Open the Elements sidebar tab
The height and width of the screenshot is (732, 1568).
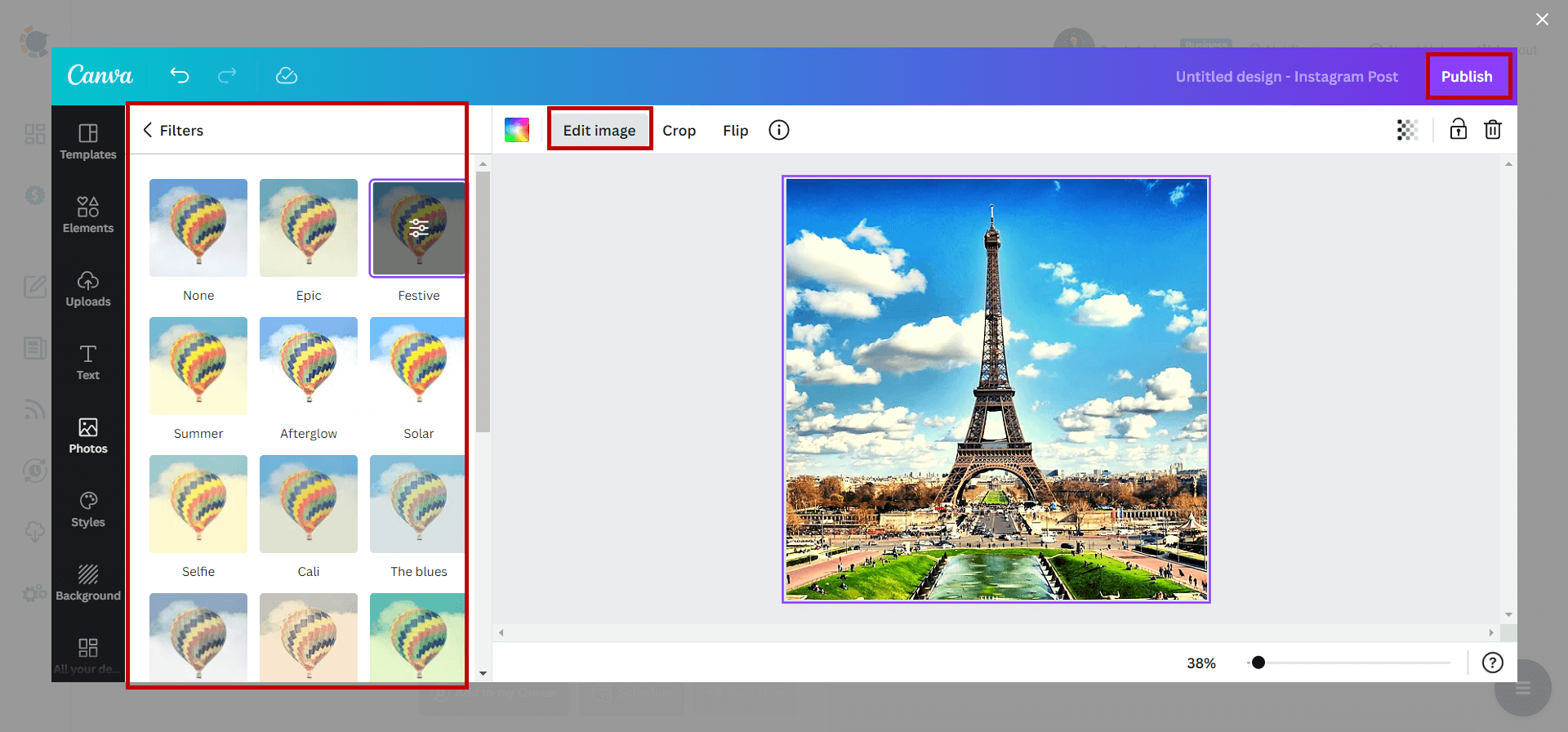(88, 215)
